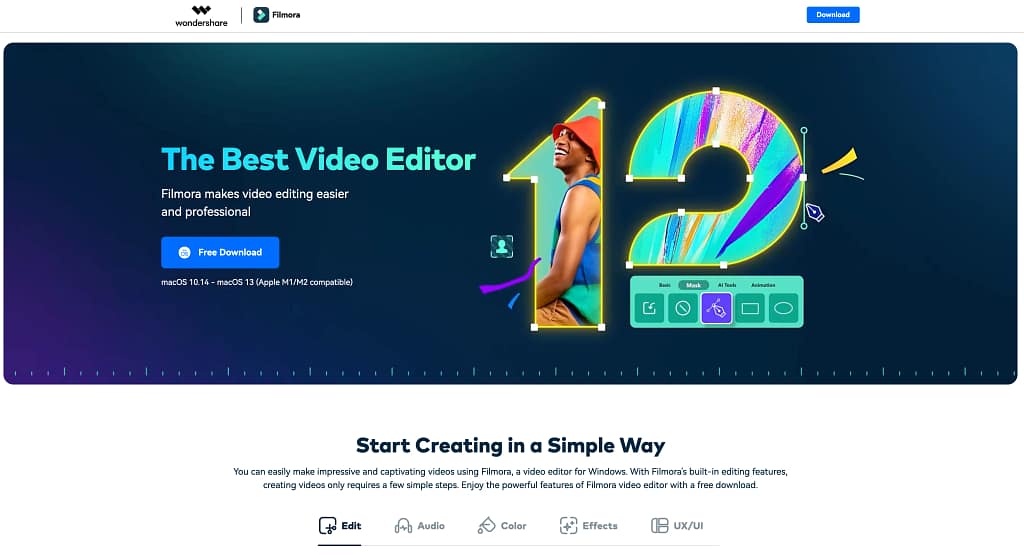Click the Filmora logo icon in the header
The width and height of the screenshot is (1024, 555).
coord(261,15)
